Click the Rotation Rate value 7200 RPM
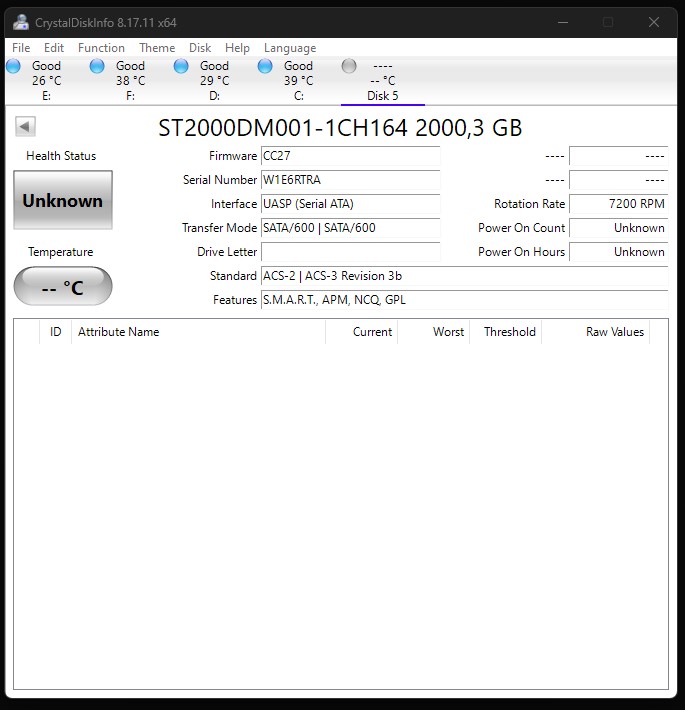Image resolution: width=685 pixels, height=710 pixels. point(618,204)
